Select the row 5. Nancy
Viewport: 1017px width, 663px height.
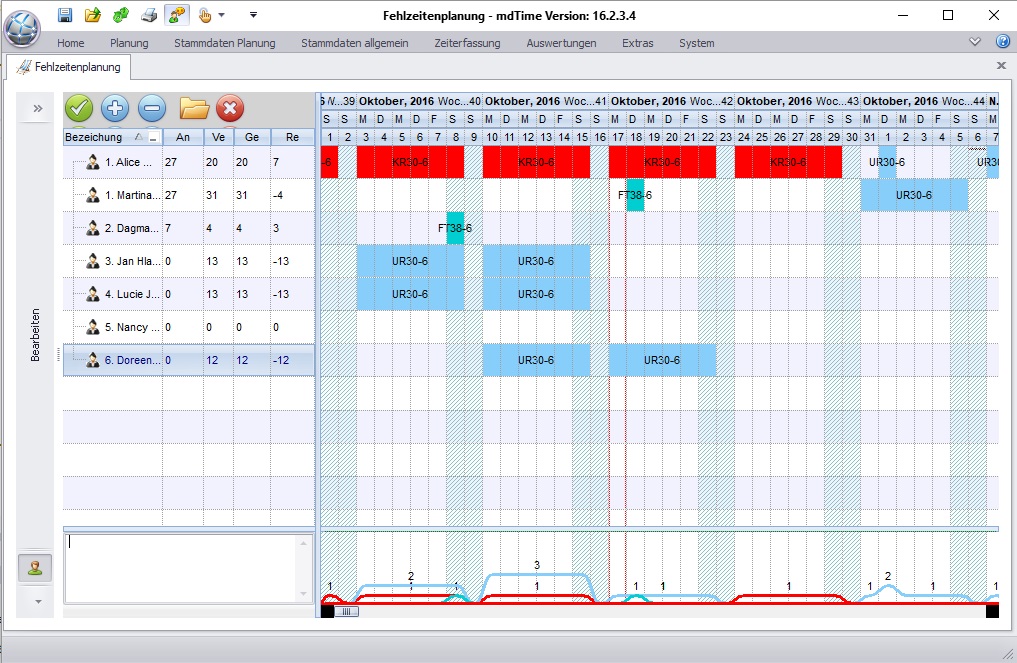189,327
